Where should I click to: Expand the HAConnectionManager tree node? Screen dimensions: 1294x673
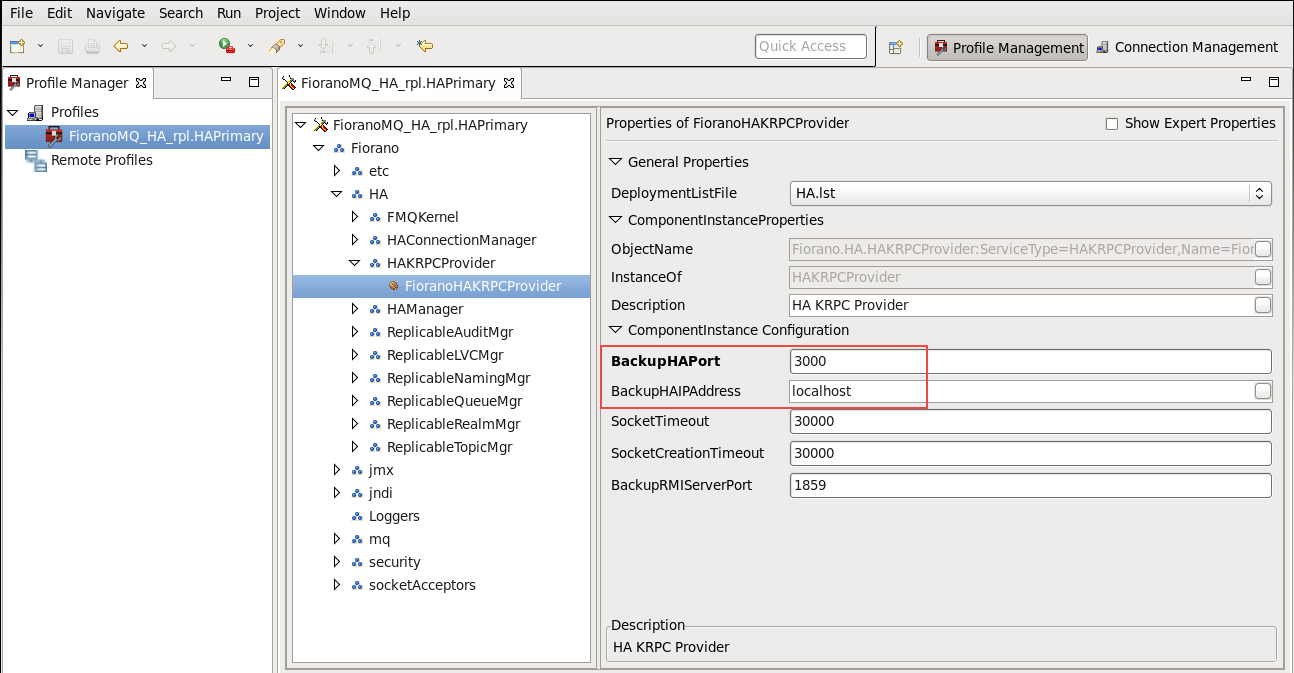(355, 240)
